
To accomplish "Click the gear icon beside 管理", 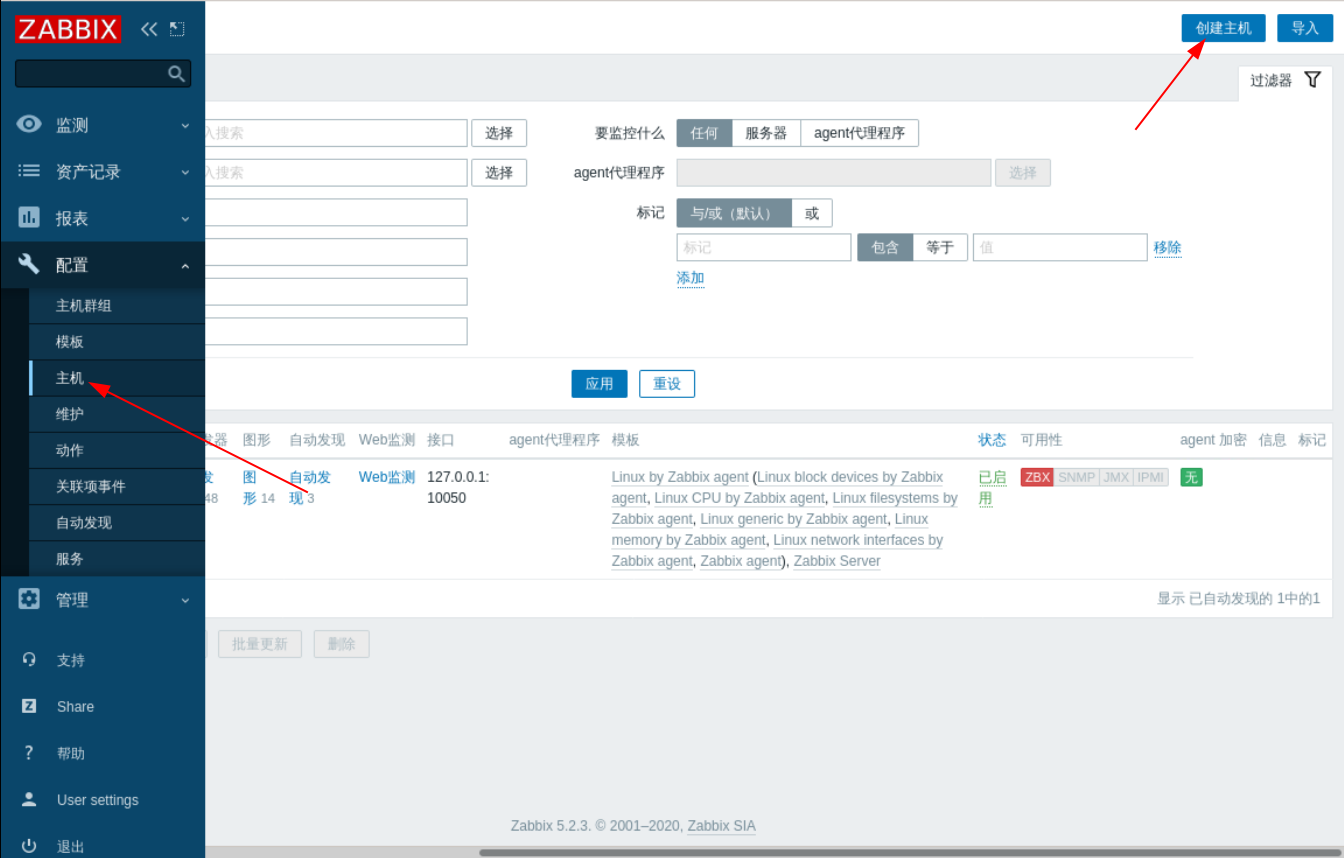I will (x=29, y=599).
